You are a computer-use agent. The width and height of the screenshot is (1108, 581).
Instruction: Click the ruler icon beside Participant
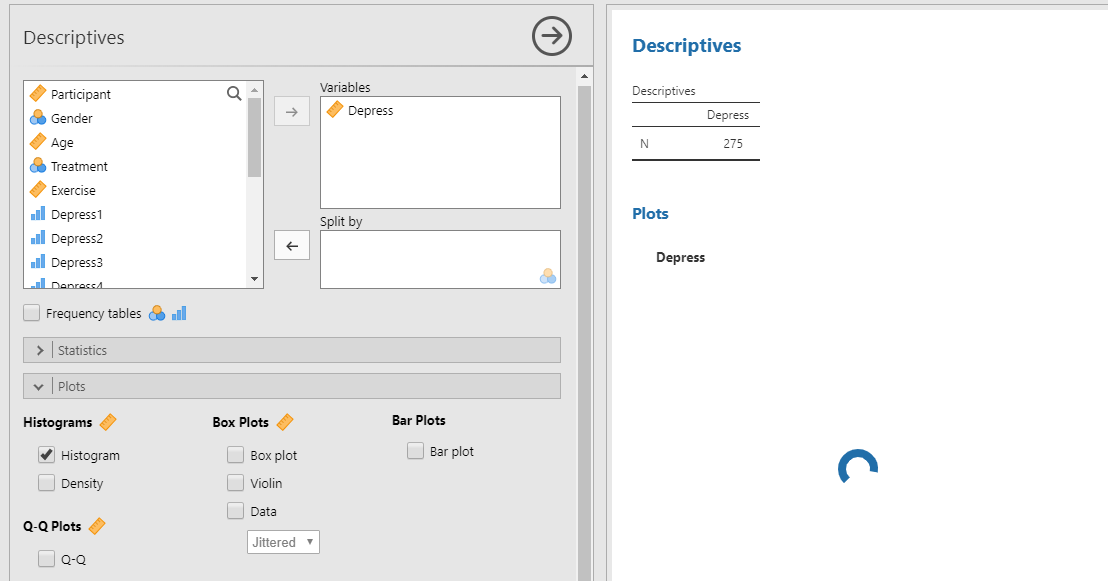pos(38,93)
